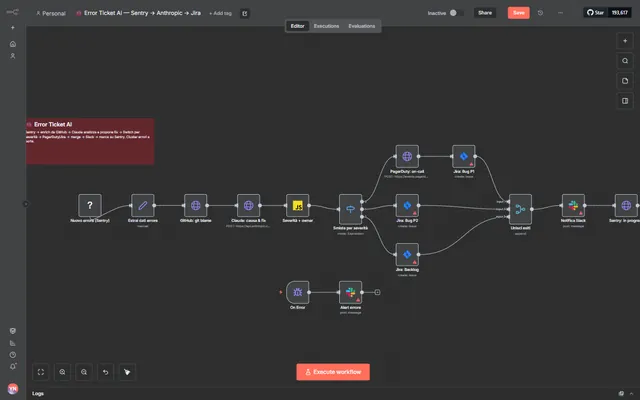Switch to the Evaluations tab
Image resolution: width=640 pixels, height=400 pixels.
(362, 26)
